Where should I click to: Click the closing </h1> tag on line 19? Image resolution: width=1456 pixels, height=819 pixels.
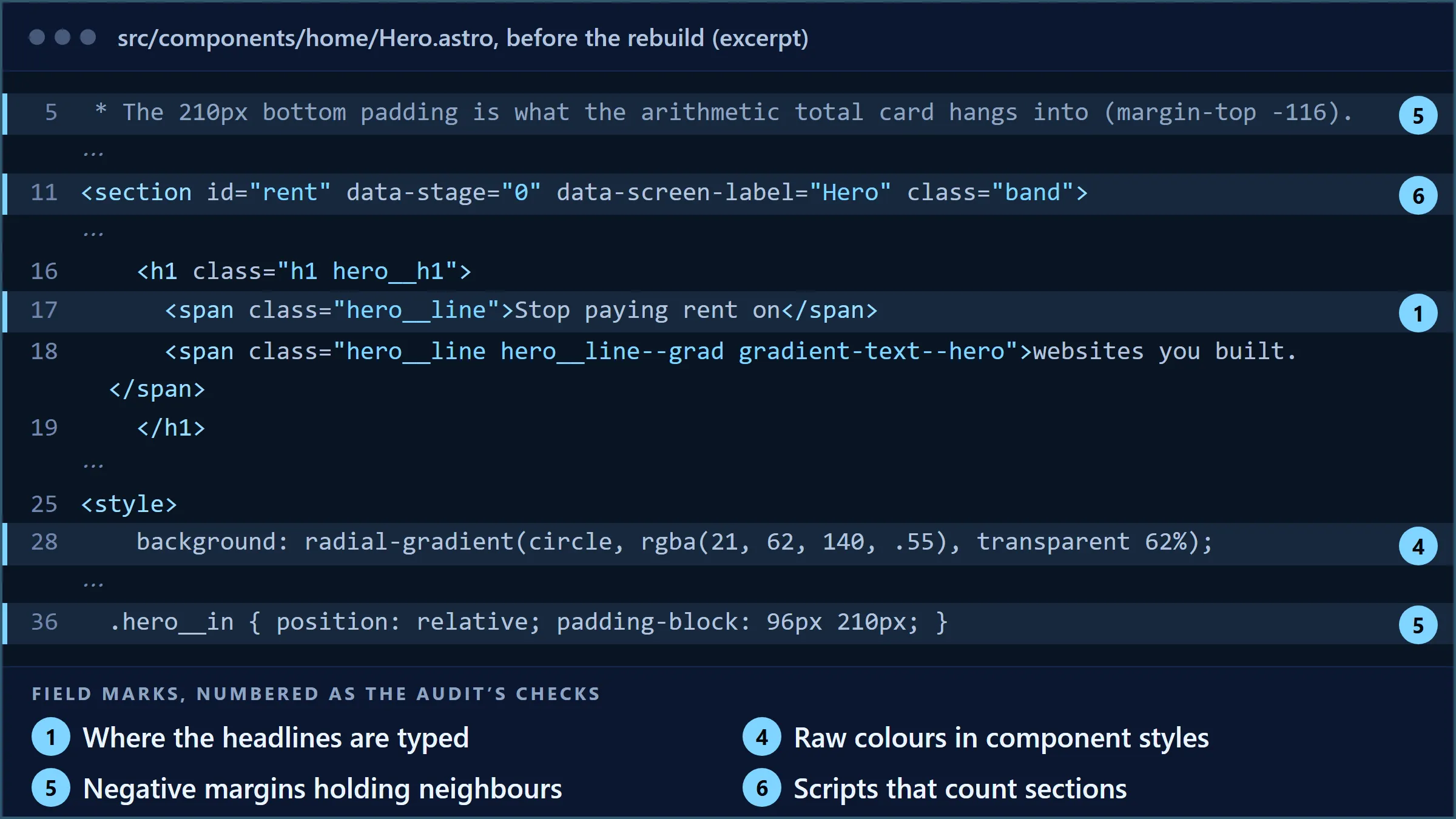pos(171,428)
